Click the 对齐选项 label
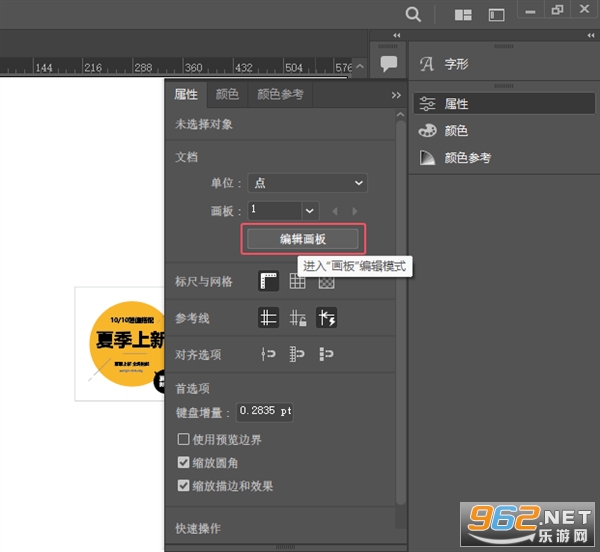The height and width of the screenshot is (552, 600). coord(198,355)
